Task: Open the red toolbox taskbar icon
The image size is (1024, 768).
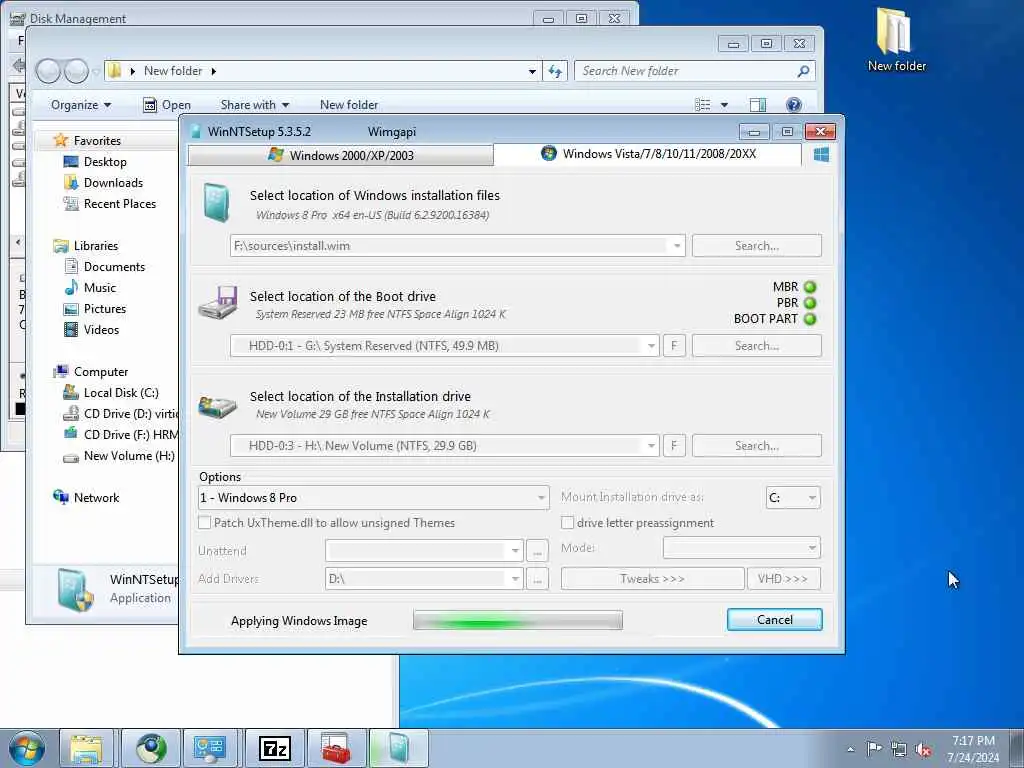Action: [336, 748]
